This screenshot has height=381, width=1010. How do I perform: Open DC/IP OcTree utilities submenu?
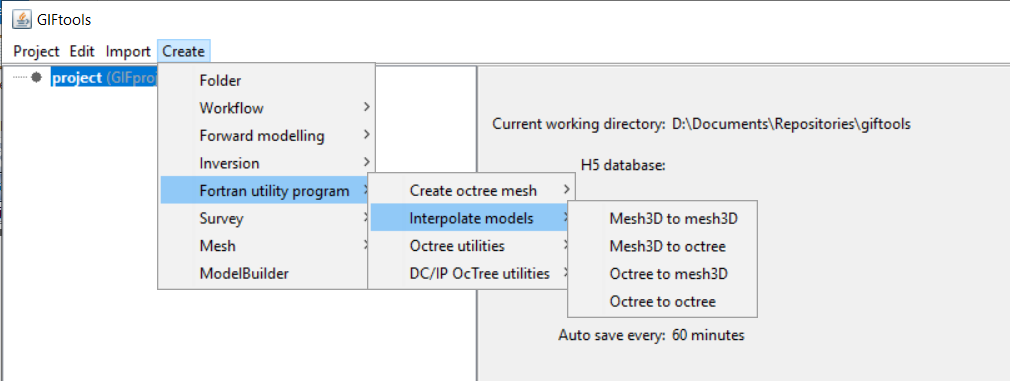pyautogui.click(x=469, y=273)
